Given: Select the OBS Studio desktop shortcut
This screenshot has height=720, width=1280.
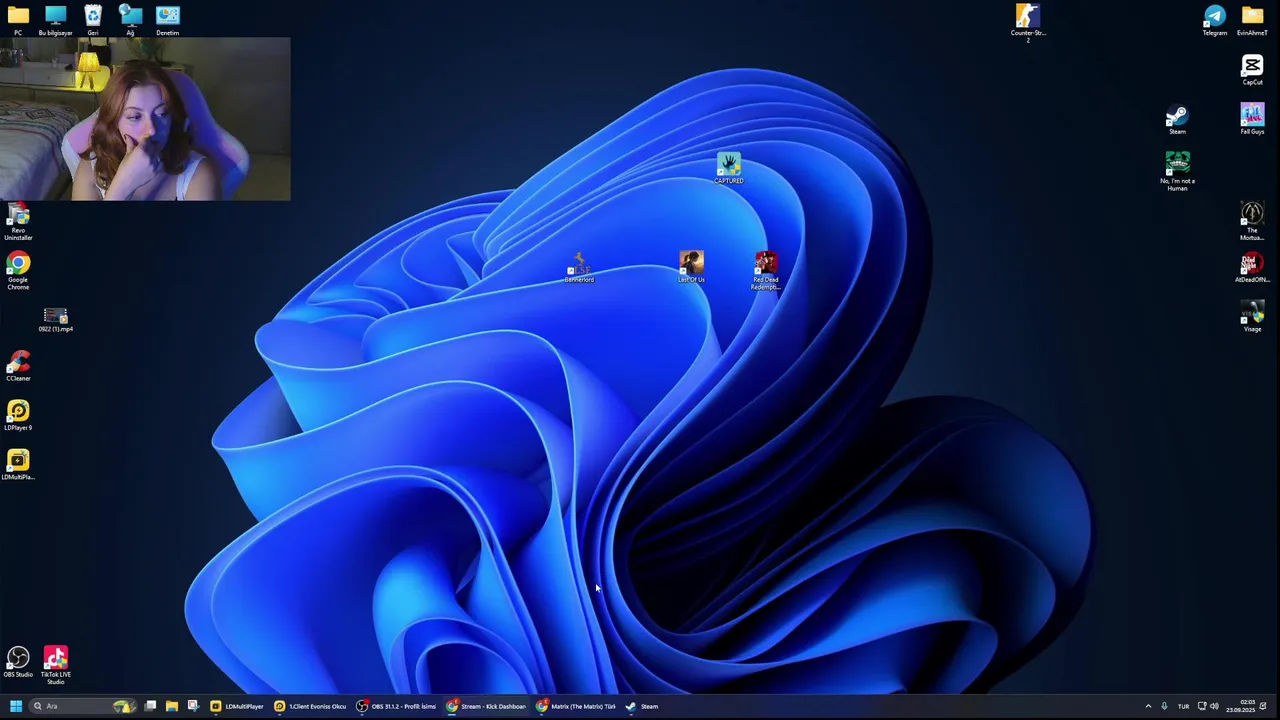Looking at the screenshot, I should pos(18,662).
